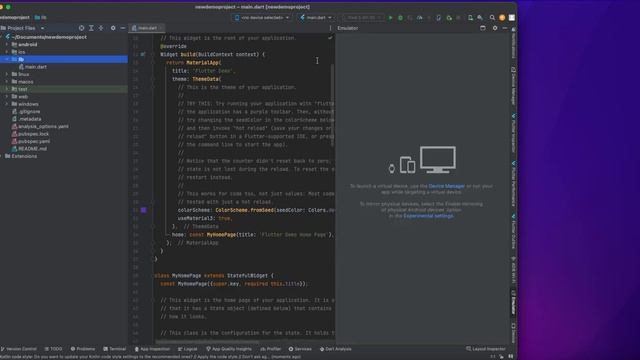
Task: Click collapse all icon in Project panel
Action: pos(101,28)
